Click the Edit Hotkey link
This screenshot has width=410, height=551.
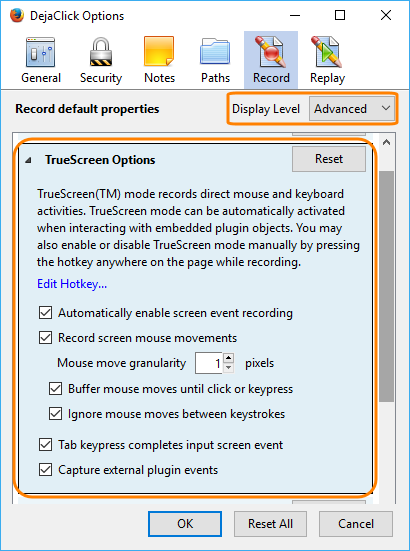point(72,284)
